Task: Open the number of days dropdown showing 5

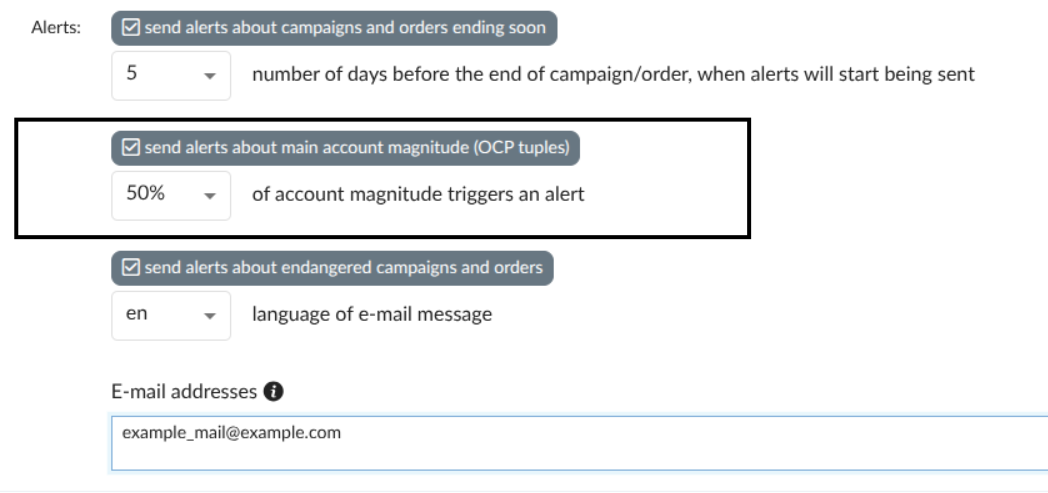Action: [x=170, y=75]
